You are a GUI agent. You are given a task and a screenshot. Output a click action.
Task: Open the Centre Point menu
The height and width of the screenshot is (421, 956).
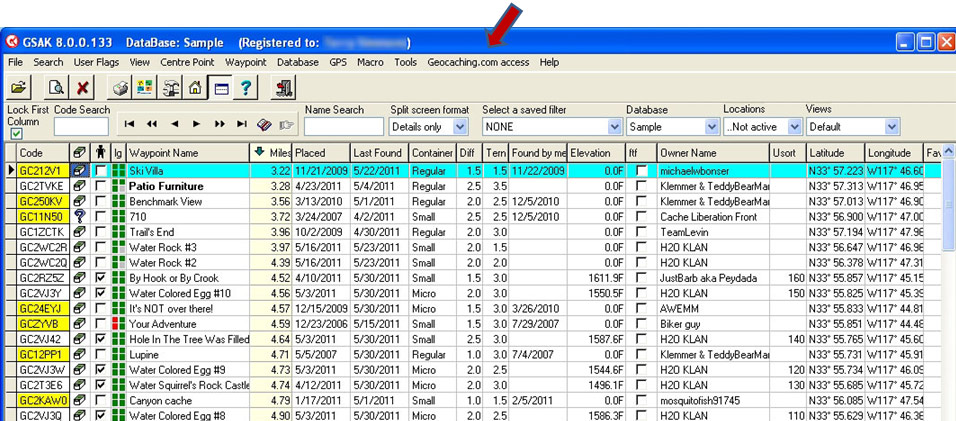[x=187, y=62]
